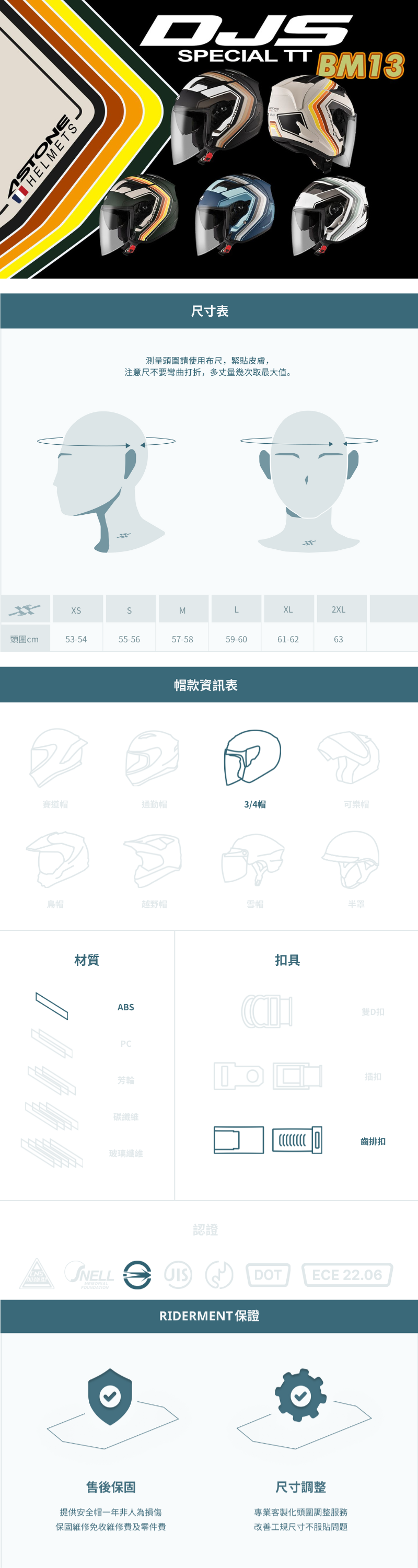Click the highlighted 3/4帽 helmet icon

(x=252, y=757)
